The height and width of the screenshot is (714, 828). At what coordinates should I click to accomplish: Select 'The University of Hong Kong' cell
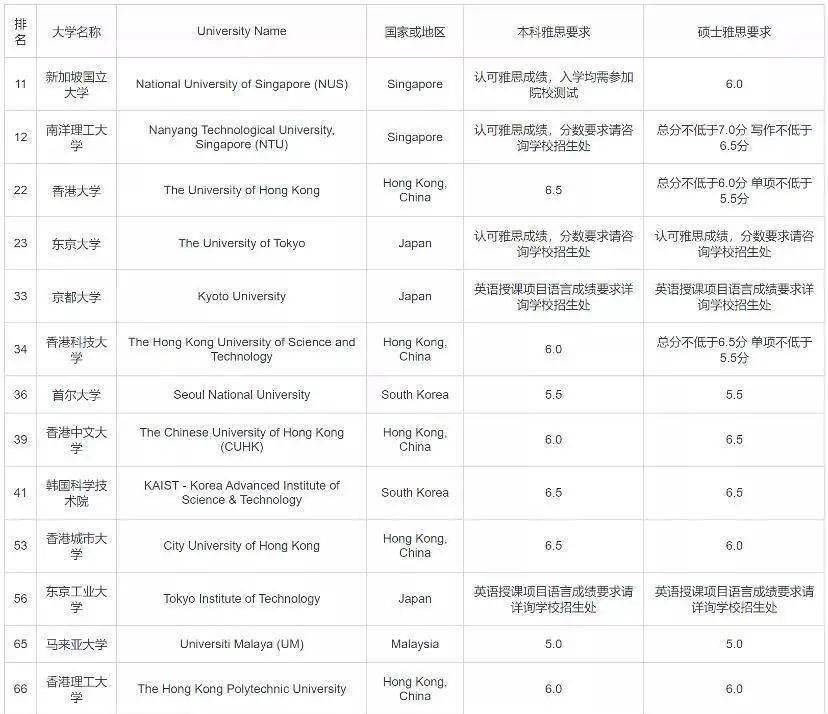(x=241, y=190)
